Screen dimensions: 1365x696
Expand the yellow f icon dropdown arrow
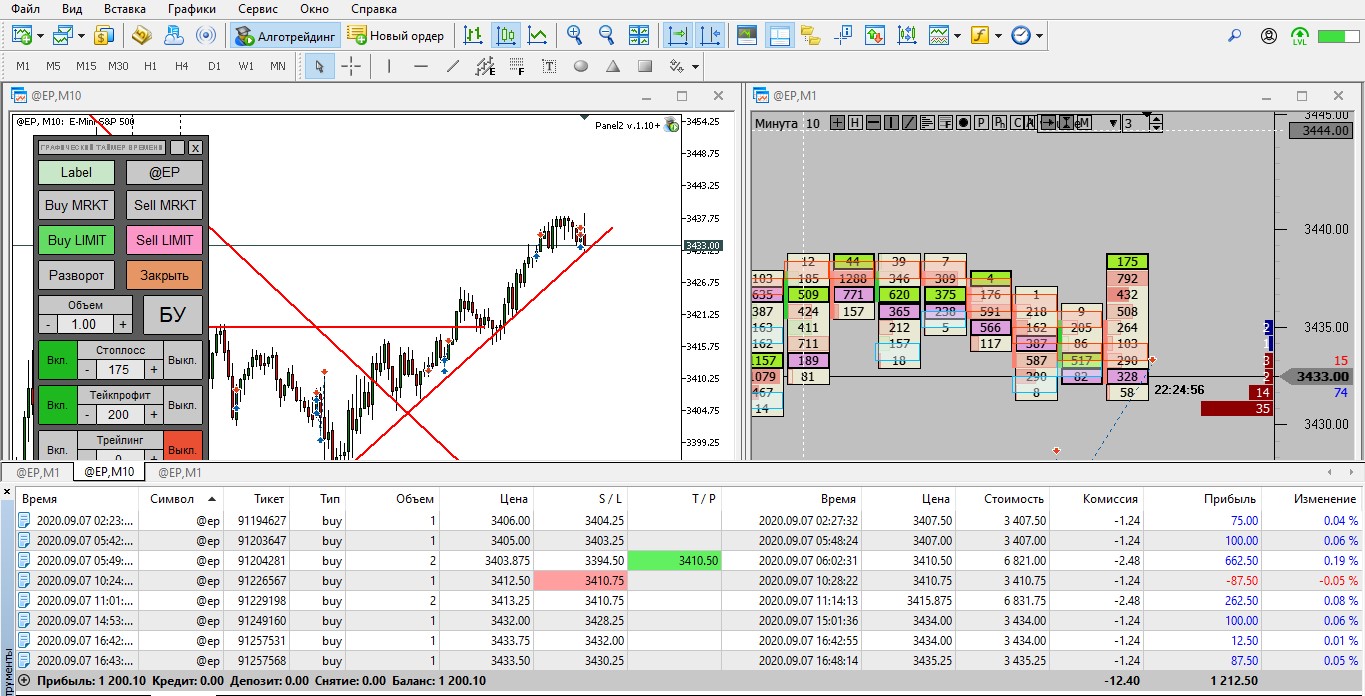coord(998,36)
